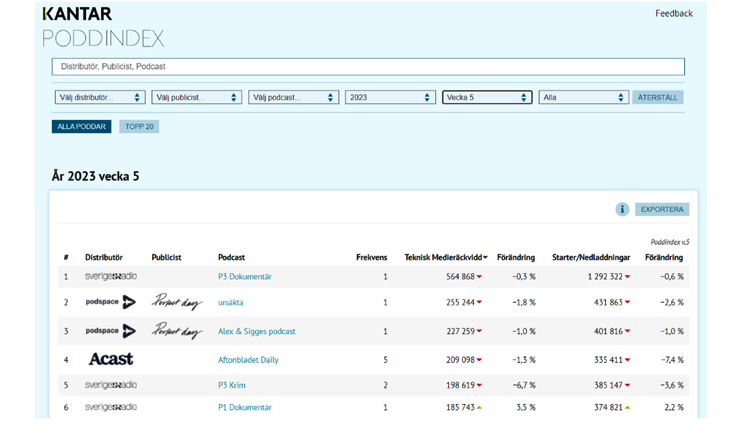Click the Publicist column header
The image size is (750, 430).
[166, 257]
